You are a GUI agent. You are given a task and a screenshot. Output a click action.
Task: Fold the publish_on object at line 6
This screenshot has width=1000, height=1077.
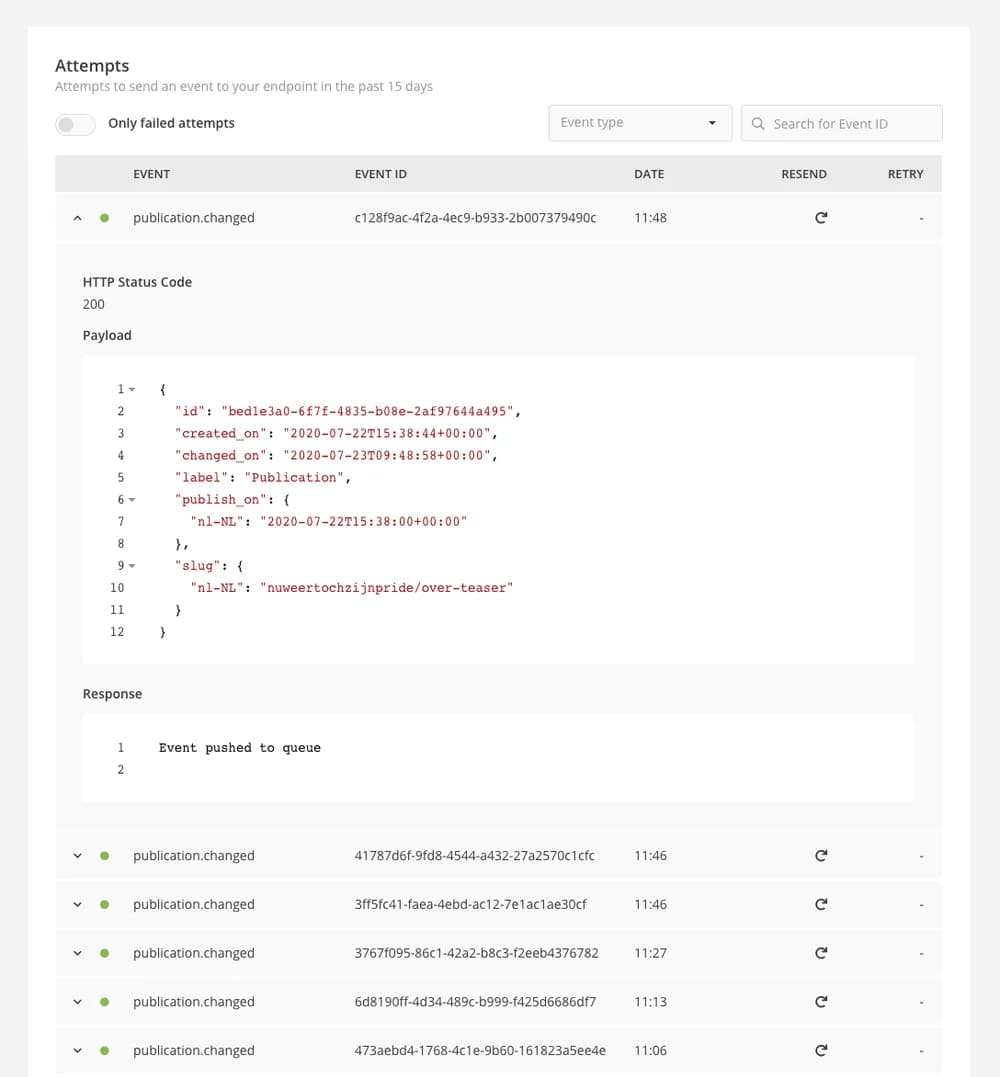(132, 500)
